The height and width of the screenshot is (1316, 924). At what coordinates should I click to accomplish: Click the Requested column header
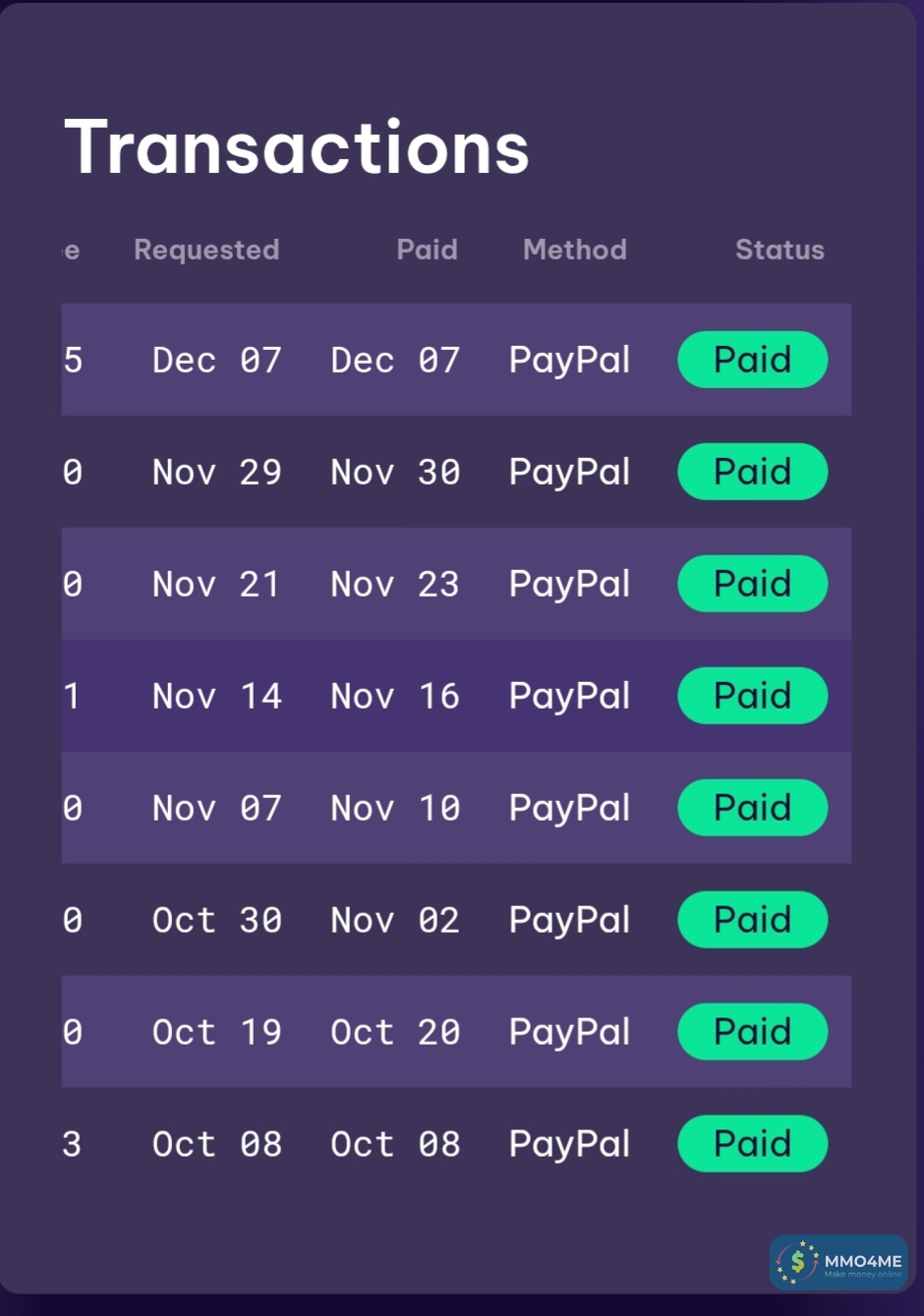206,250
